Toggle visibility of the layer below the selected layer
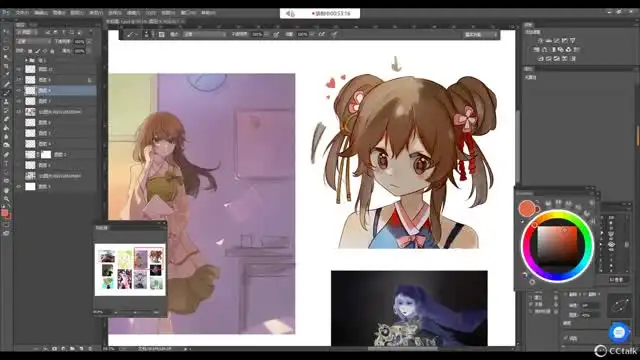The image size is (640, 360). pyautogui.click(x=19, y=101)
